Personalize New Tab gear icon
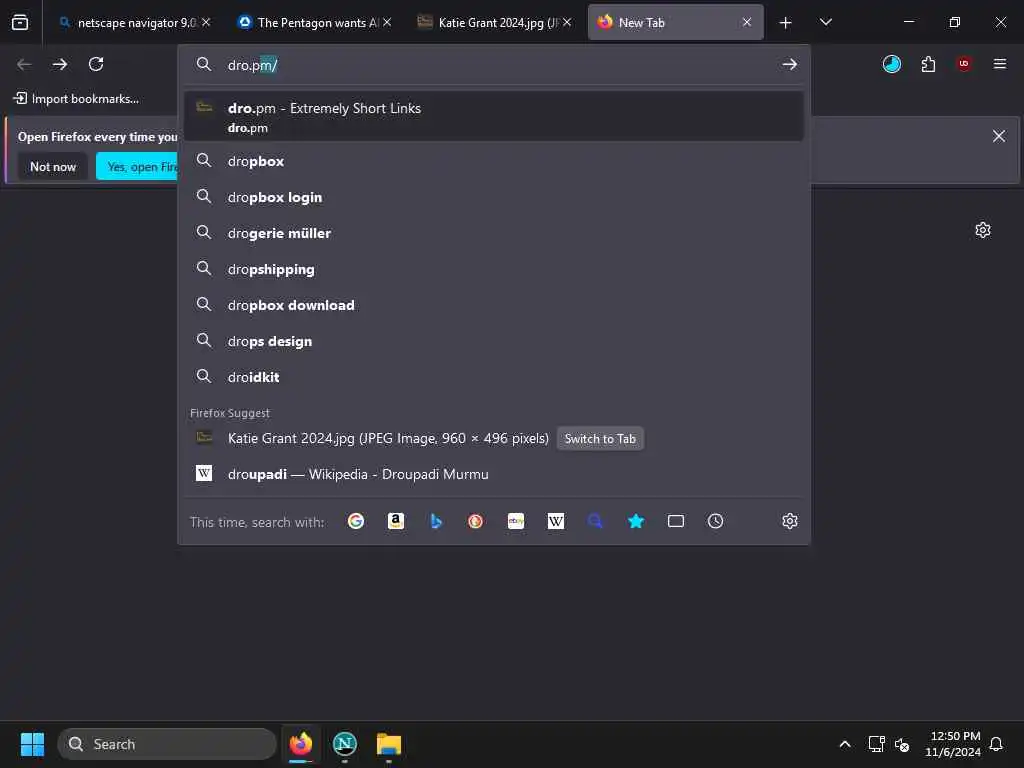Image resolution: width=1024 pixels, height=768 pixels. (983, 230)
